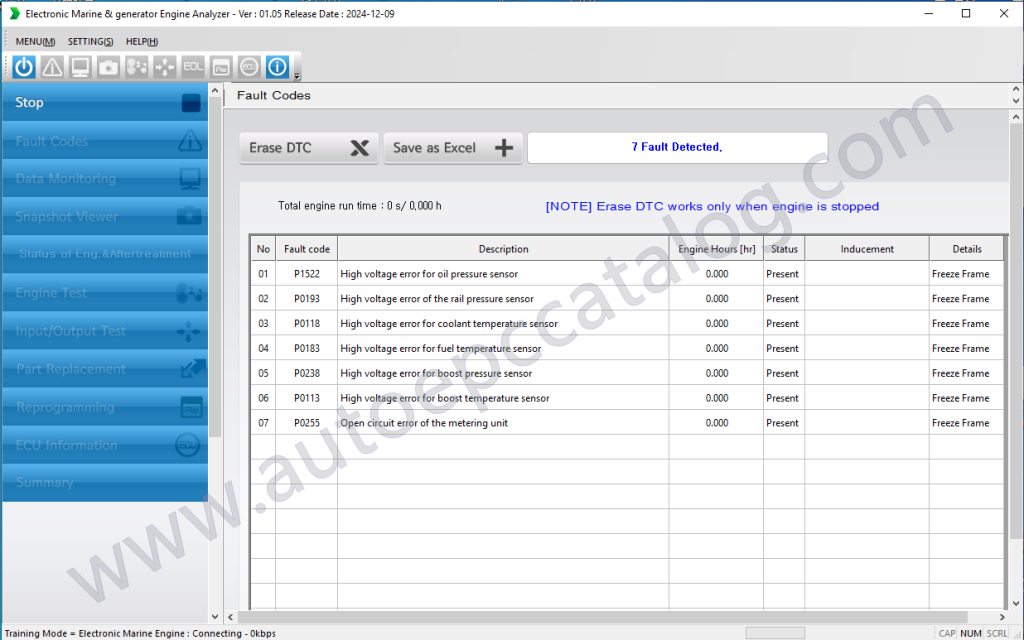Click the input/output test arrows toolbar icon
The image size is (1024, 640).
[165, 67]
